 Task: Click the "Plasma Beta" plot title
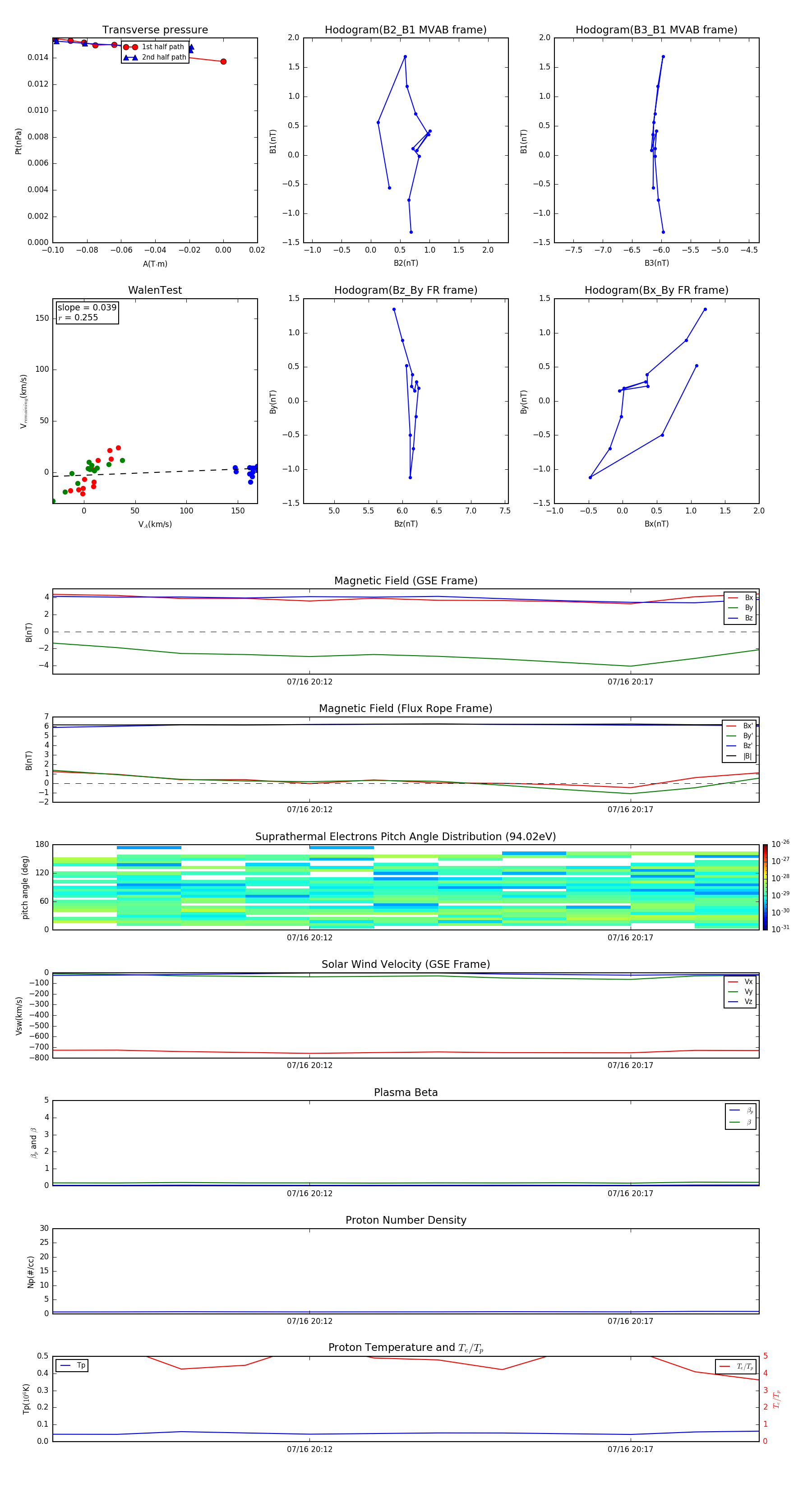coord(406,1092)
